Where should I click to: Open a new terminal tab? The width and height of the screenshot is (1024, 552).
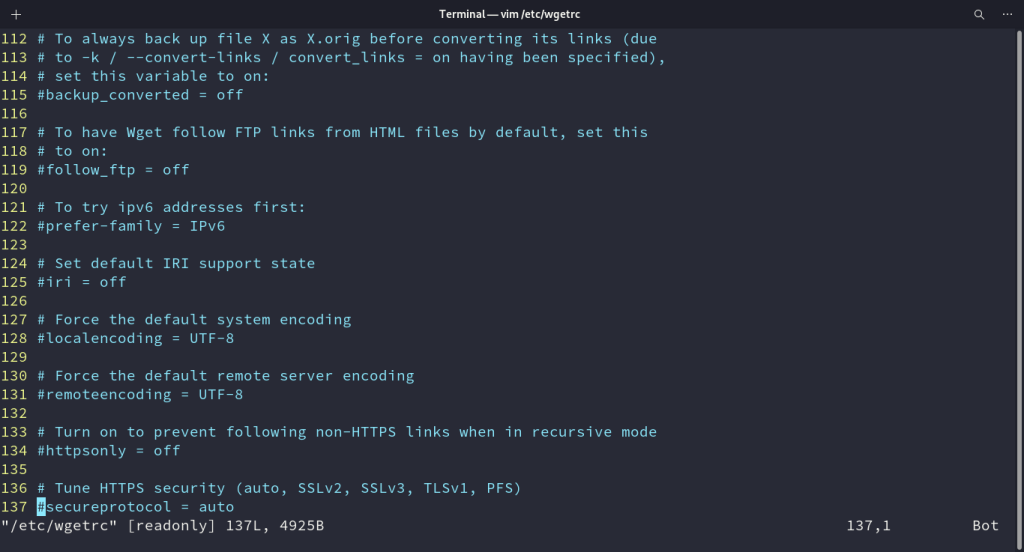pos(15,14)
